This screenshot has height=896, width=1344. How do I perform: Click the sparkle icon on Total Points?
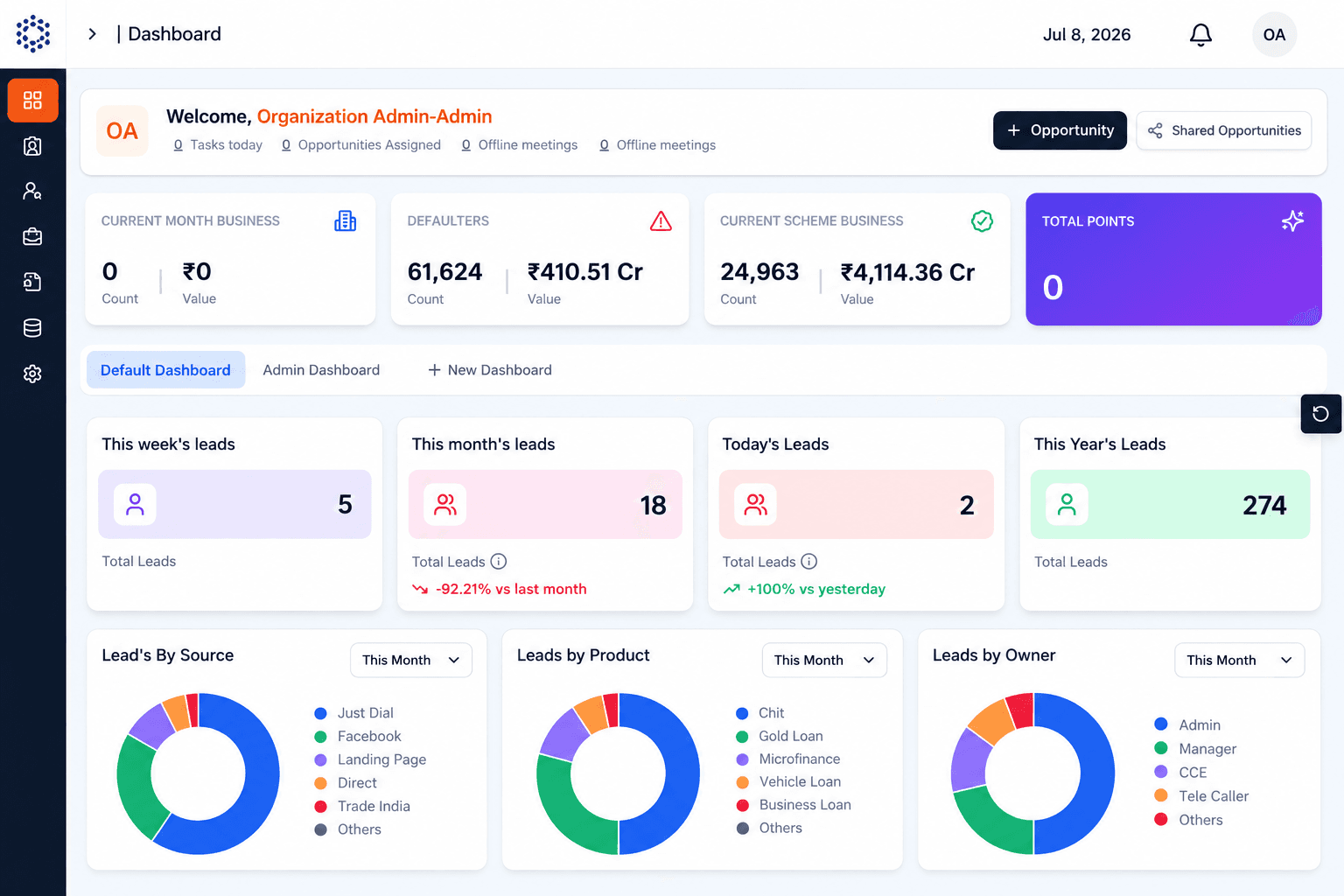[1292, 221]
